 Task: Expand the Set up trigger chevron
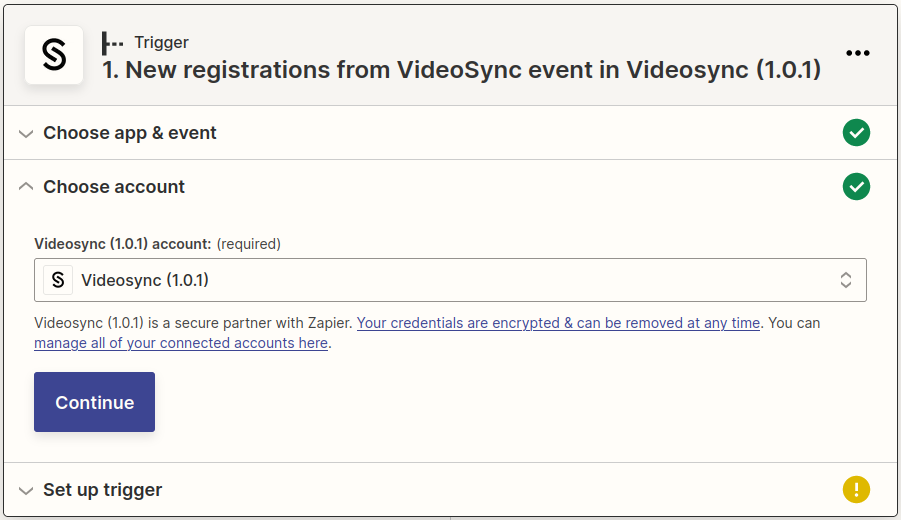(x=26, y=491)
